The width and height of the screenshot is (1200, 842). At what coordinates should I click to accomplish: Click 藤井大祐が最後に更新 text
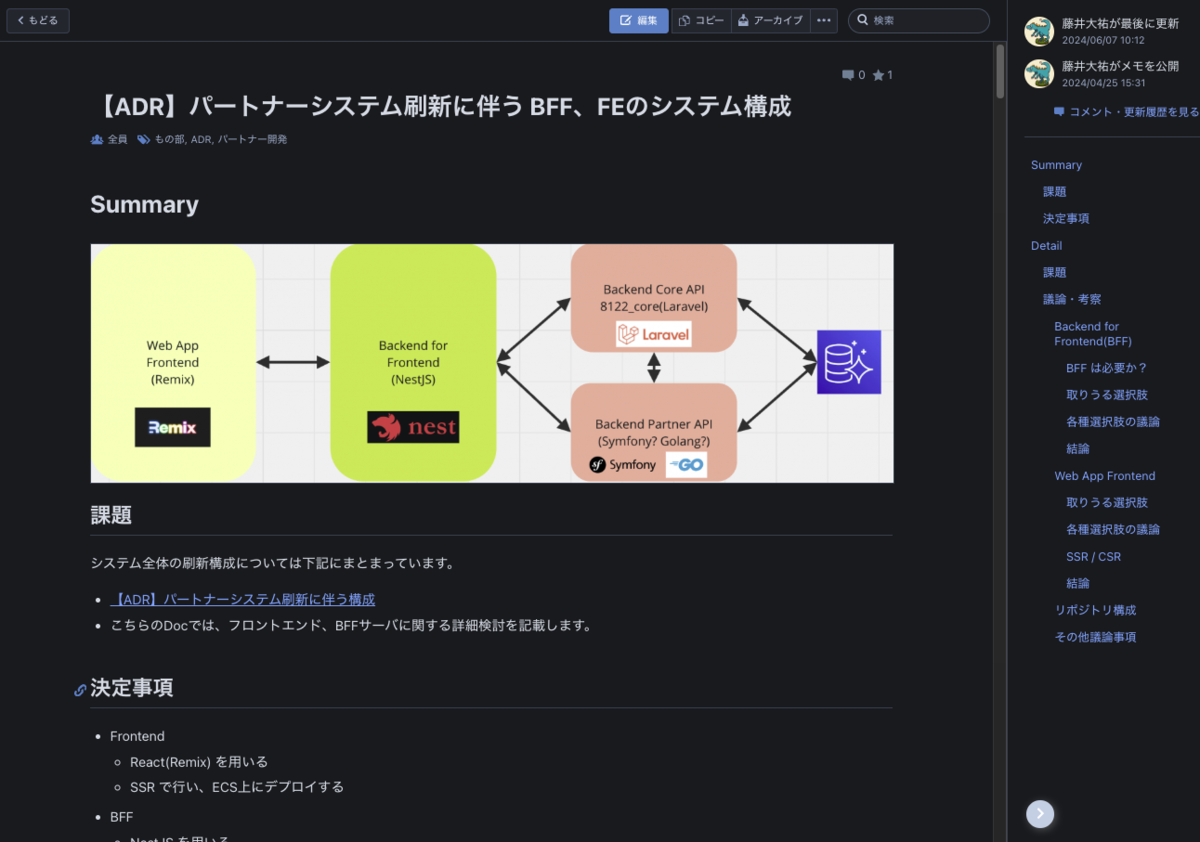tap(1120, 23)
